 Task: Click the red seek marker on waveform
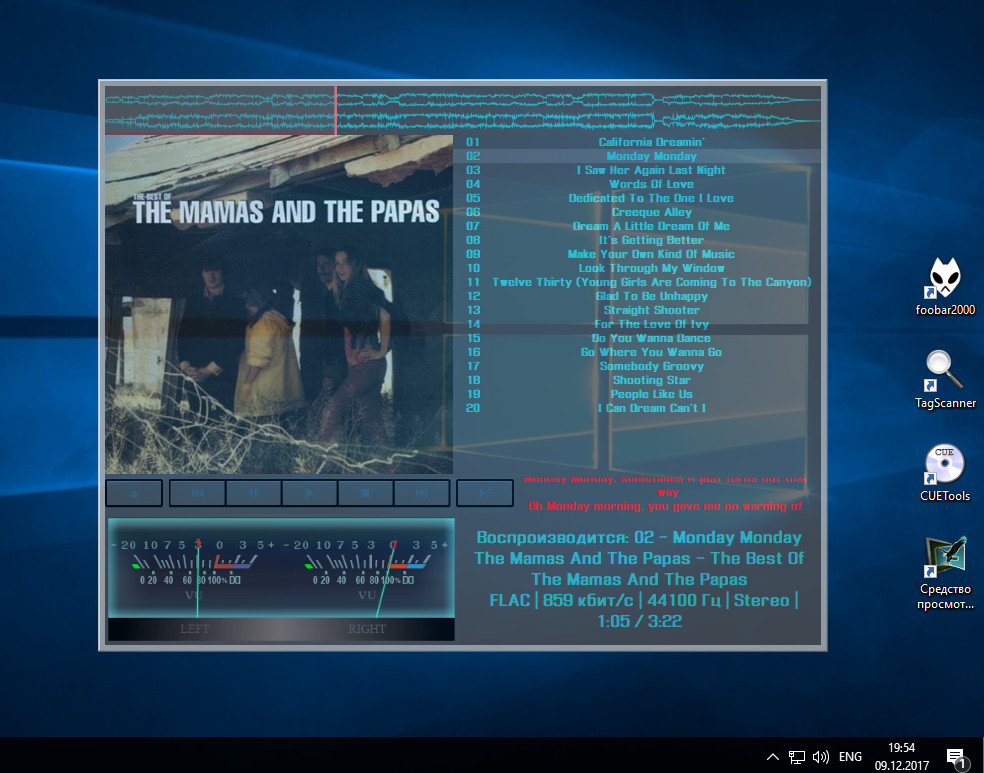click(336, 110)
